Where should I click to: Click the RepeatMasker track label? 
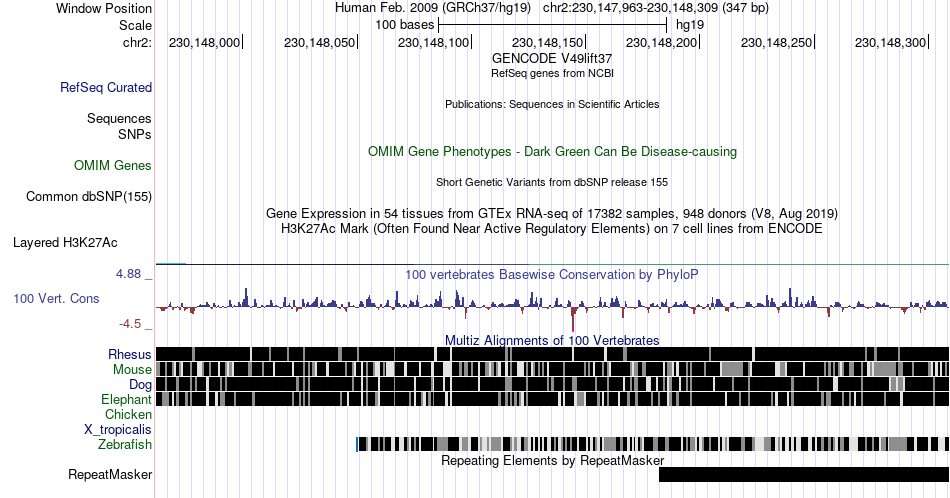pos(110,474)
